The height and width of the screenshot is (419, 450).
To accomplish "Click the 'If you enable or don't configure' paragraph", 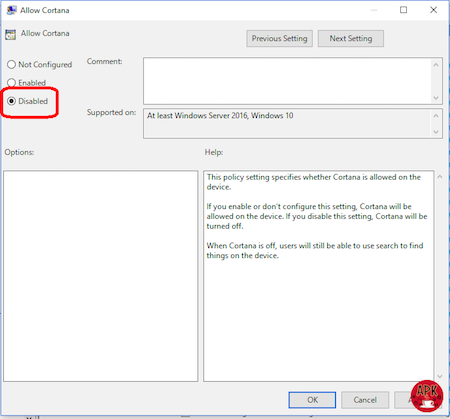I will coord(317,216).
